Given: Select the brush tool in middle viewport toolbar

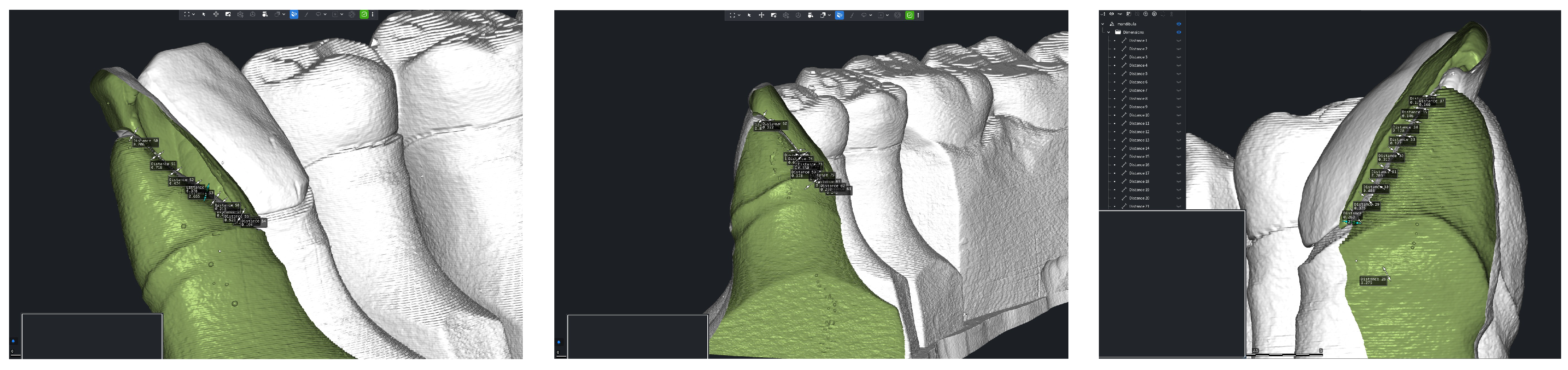Looking at the screenshot, I should 852,15.
